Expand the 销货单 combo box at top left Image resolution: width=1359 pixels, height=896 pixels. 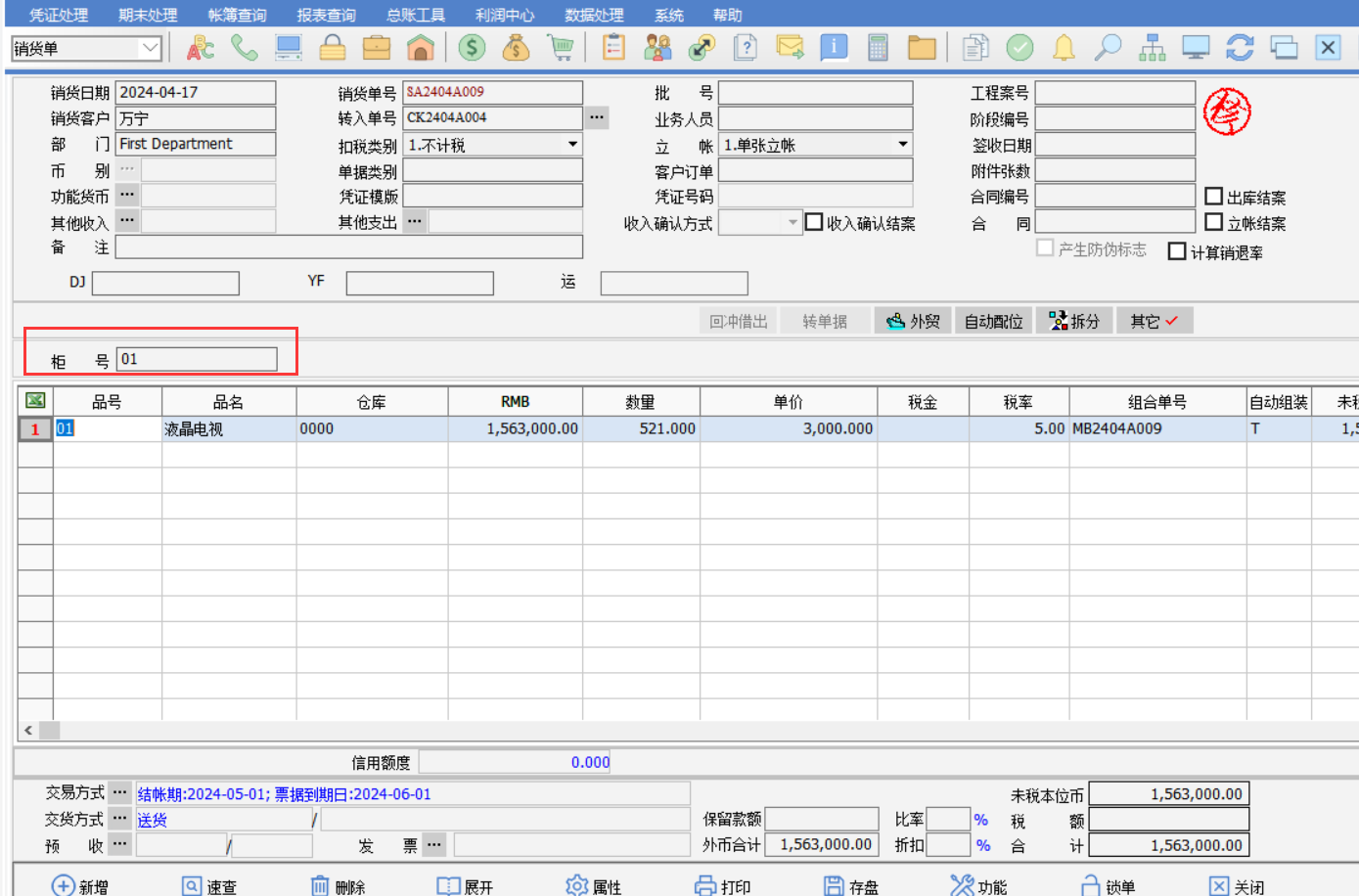coord(150,48)
